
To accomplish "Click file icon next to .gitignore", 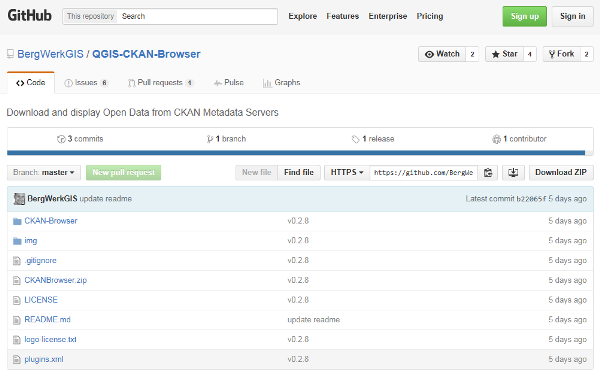I will (16, 261).
